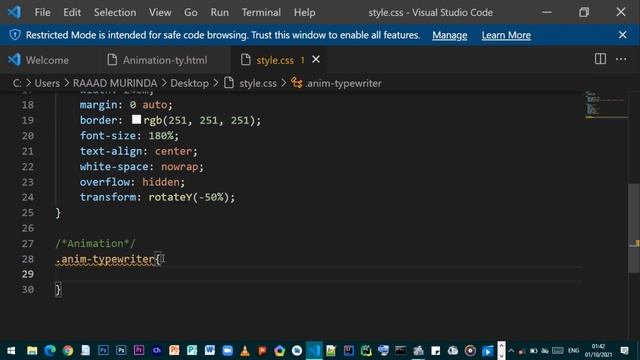Open the Go menu
The height and width of the screenshot is (360, 640).
click(x=191, y=13)
